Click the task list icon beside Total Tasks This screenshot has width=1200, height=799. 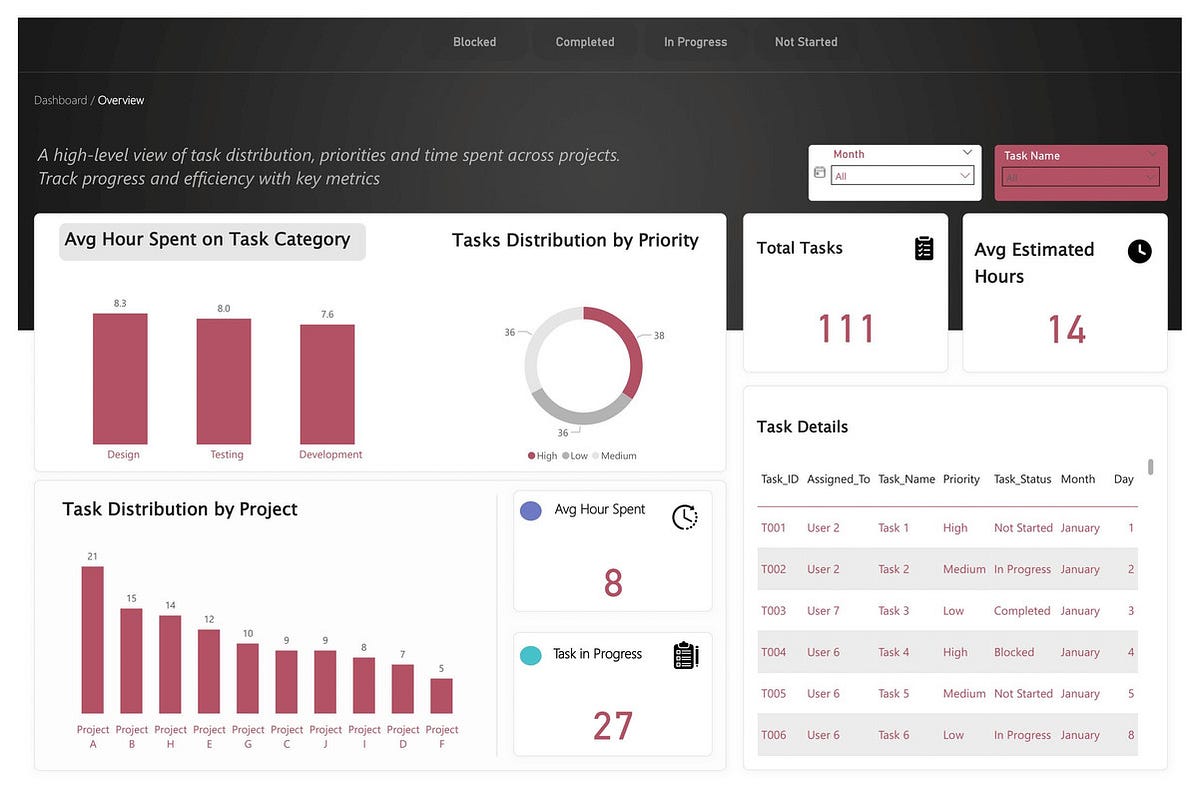point(923,247)
